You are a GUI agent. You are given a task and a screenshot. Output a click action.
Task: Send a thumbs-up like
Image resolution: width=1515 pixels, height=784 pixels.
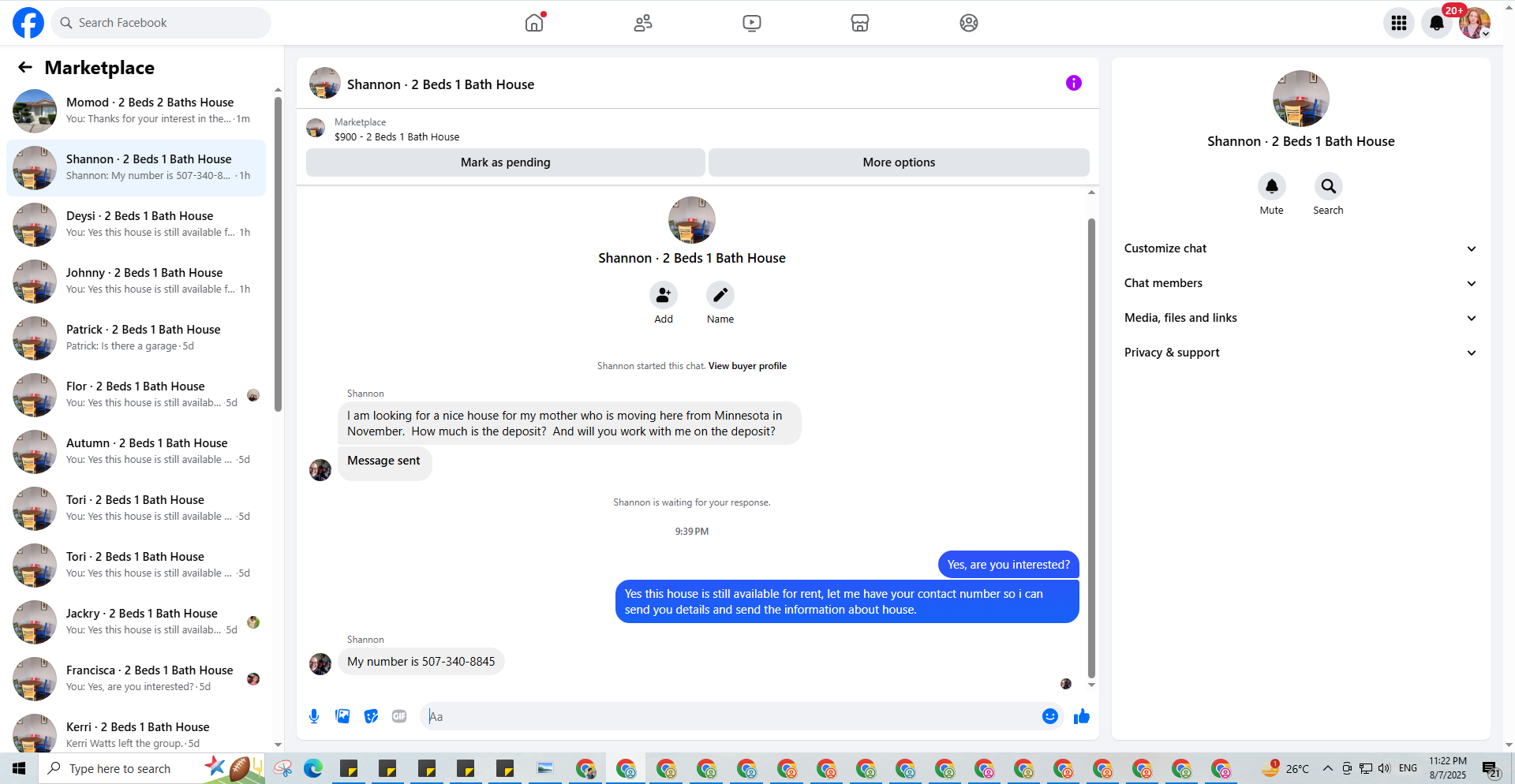click(1082, 716)
